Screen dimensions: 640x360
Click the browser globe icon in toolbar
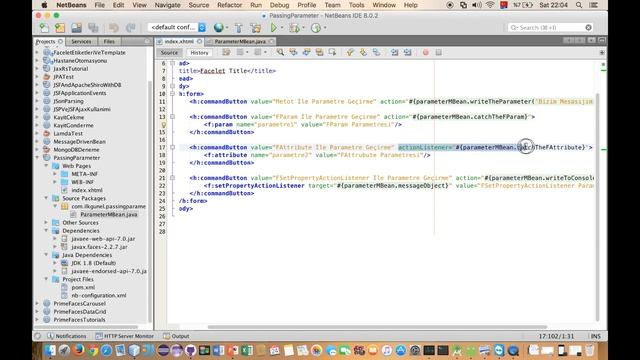(x=219, y=27)
